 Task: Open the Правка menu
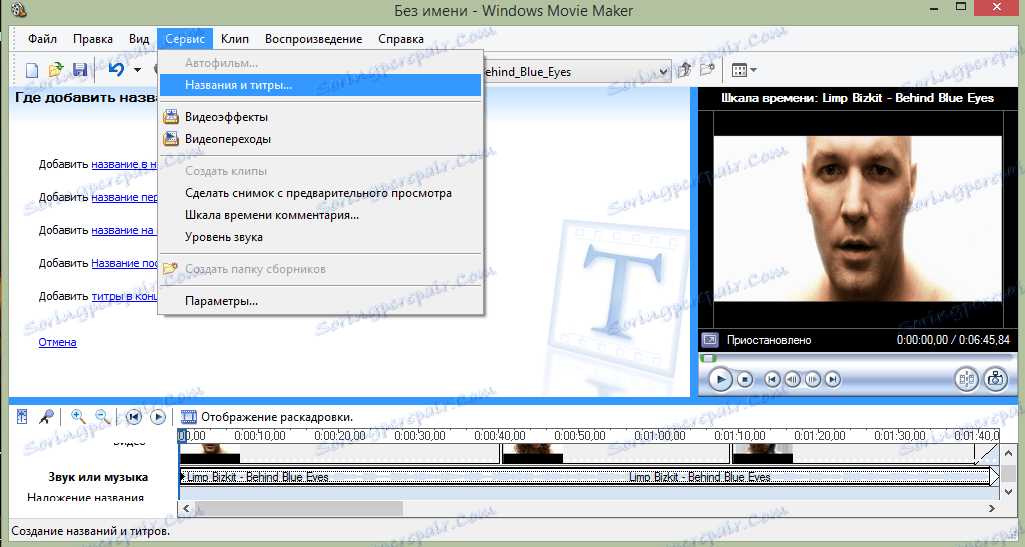coord(93,39)
